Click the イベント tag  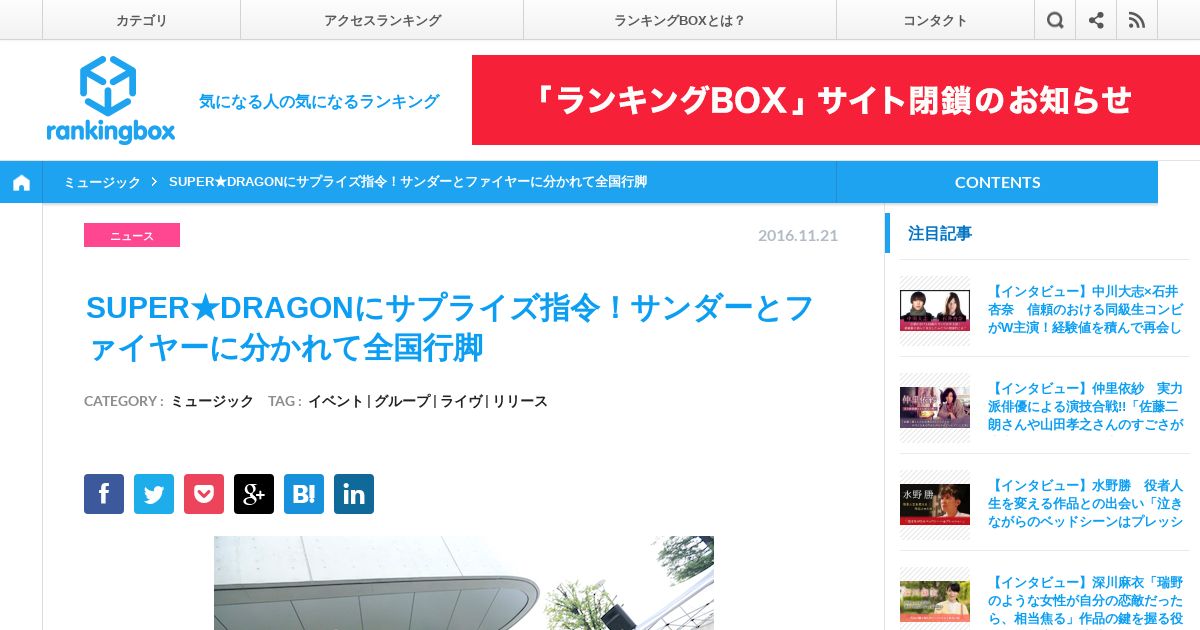coord(335,401)
